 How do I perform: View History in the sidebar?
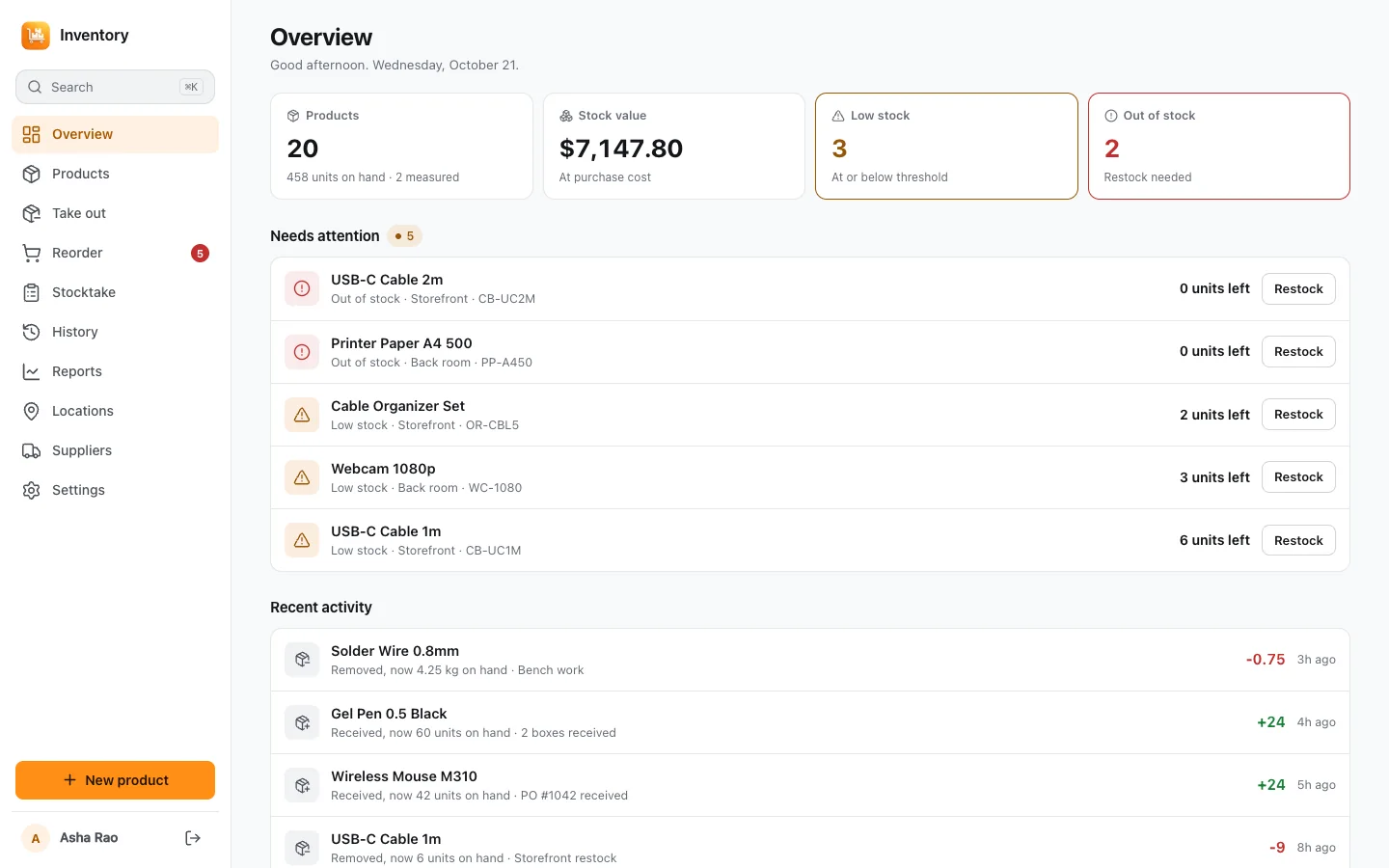[116, 332]
